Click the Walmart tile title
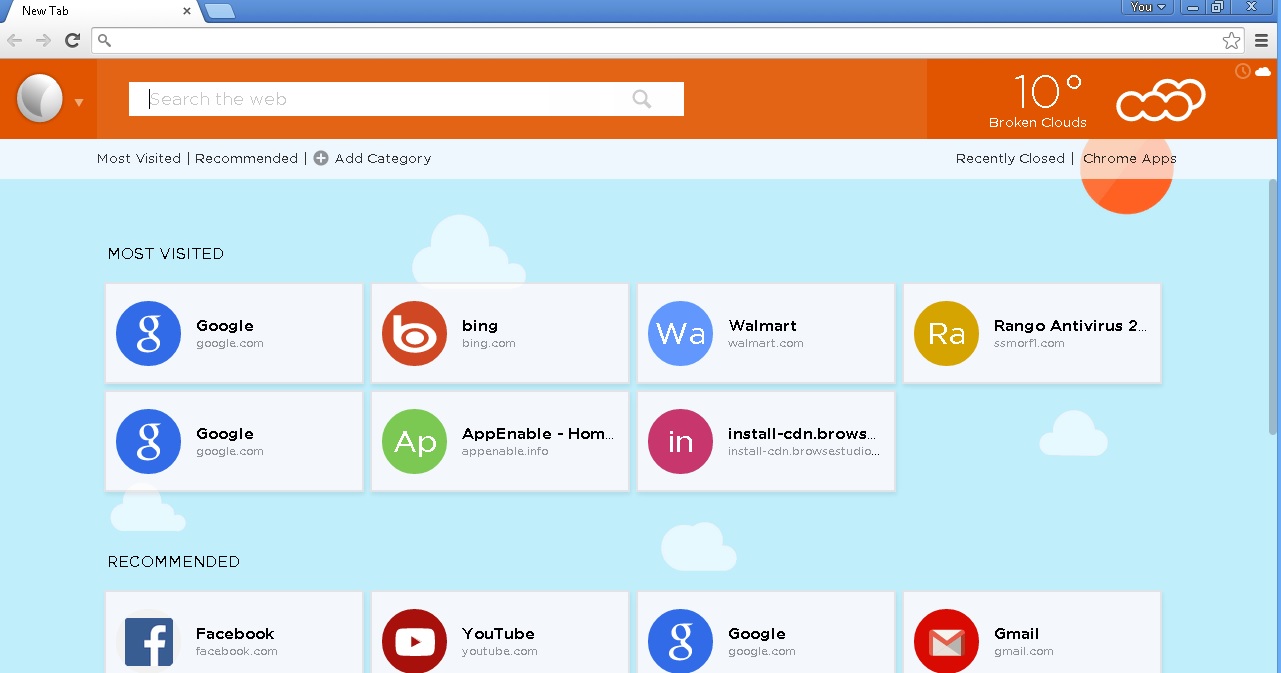 (763, 325)
